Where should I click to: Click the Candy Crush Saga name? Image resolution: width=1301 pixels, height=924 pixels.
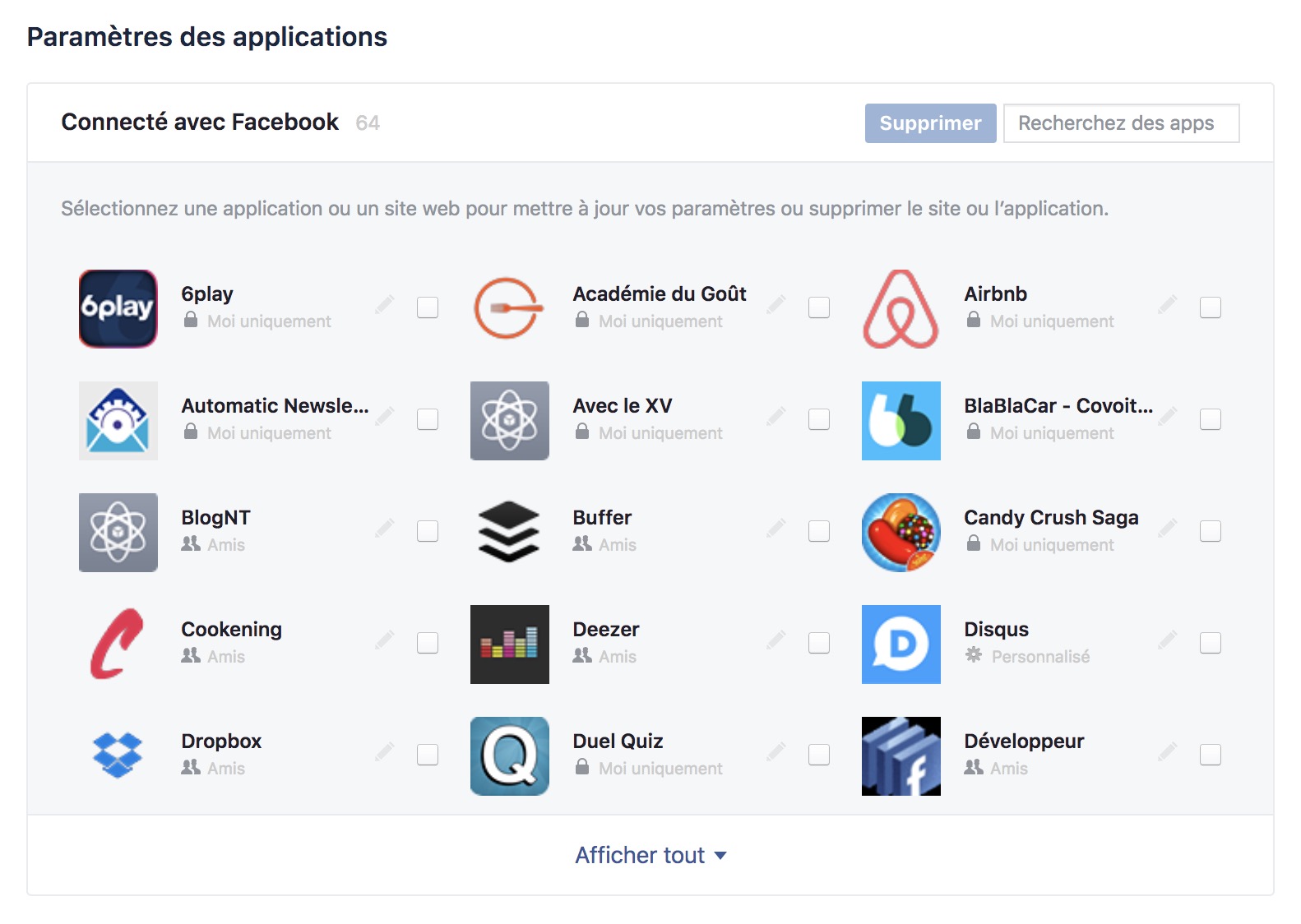pyautogui.click(x=1051, y=518)
